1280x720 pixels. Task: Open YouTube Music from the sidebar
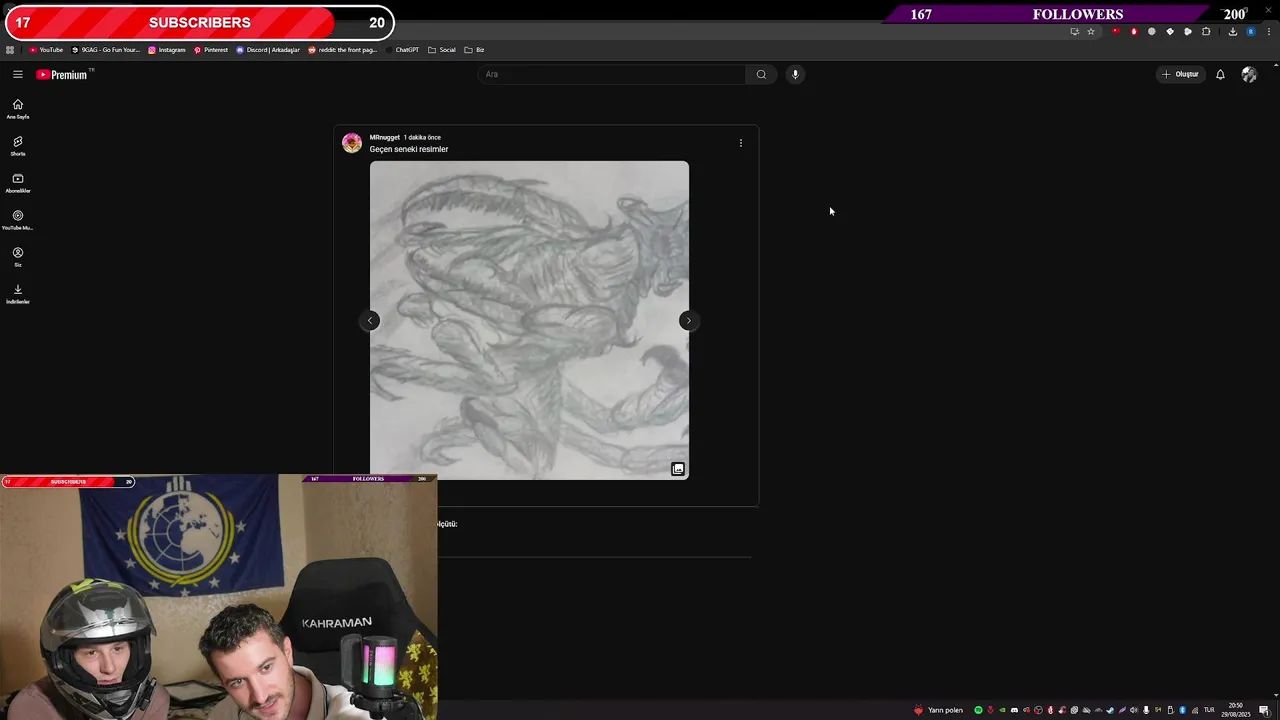point(17,220)
